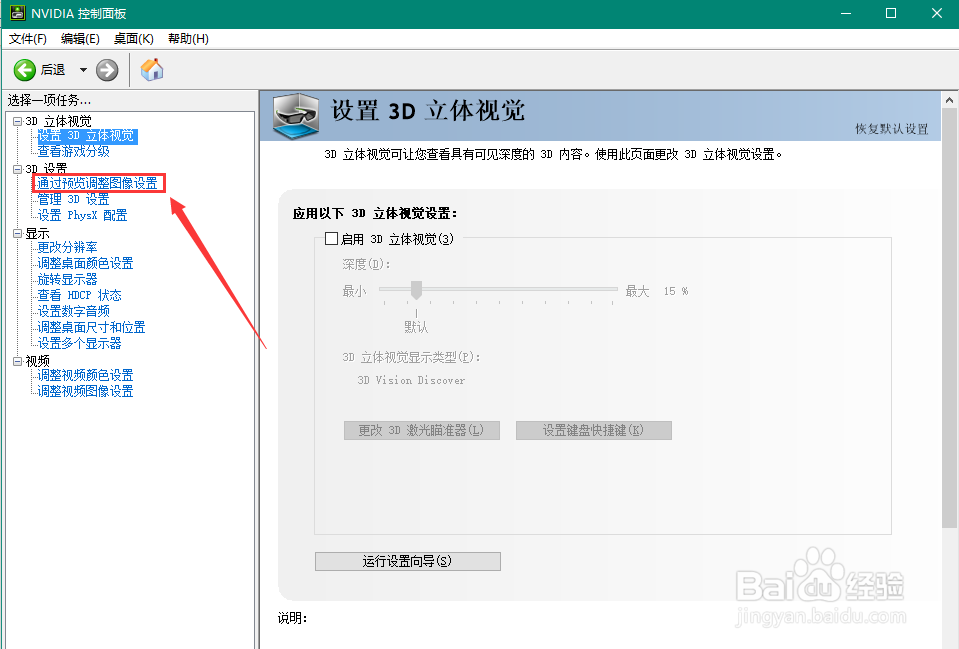Open 调整桌面颜色设置 task
The width and height of the screenshot is (959, 649).
(86, 263)
